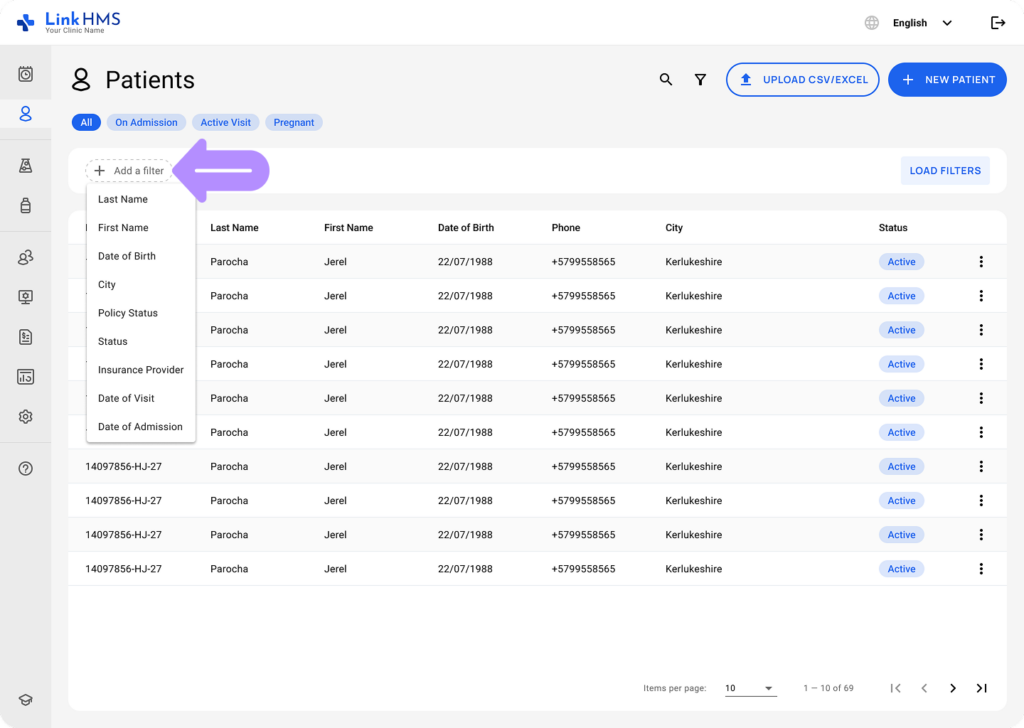The height and width of the screenshot is (728, 1024).
Task: Open the pharmacy medication icon
Action: (26, 206)
